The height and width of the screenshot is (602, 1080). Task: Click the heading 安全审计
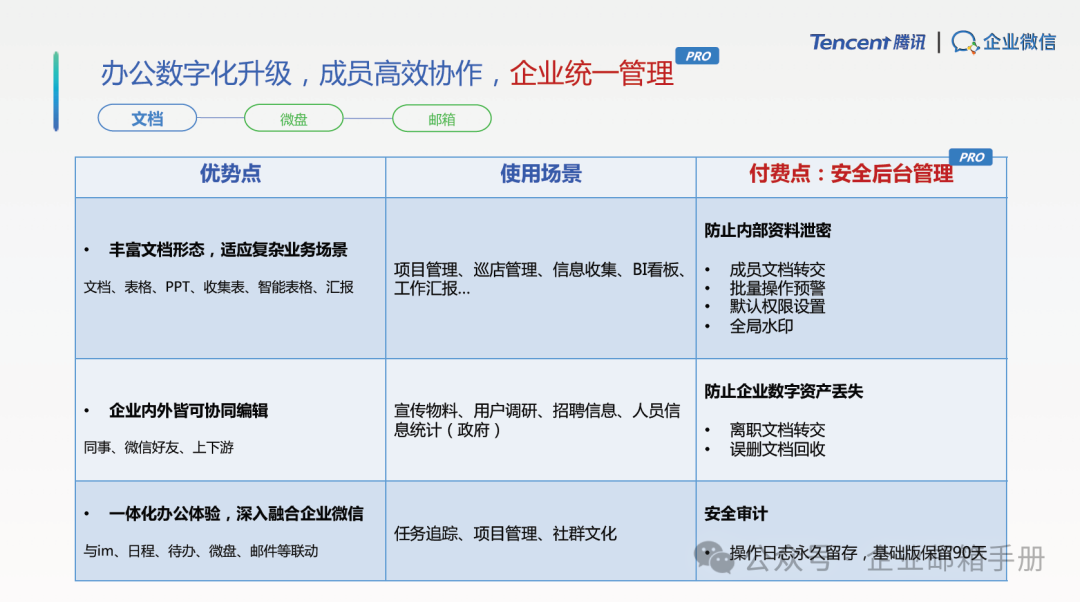(x=736, y=514)
